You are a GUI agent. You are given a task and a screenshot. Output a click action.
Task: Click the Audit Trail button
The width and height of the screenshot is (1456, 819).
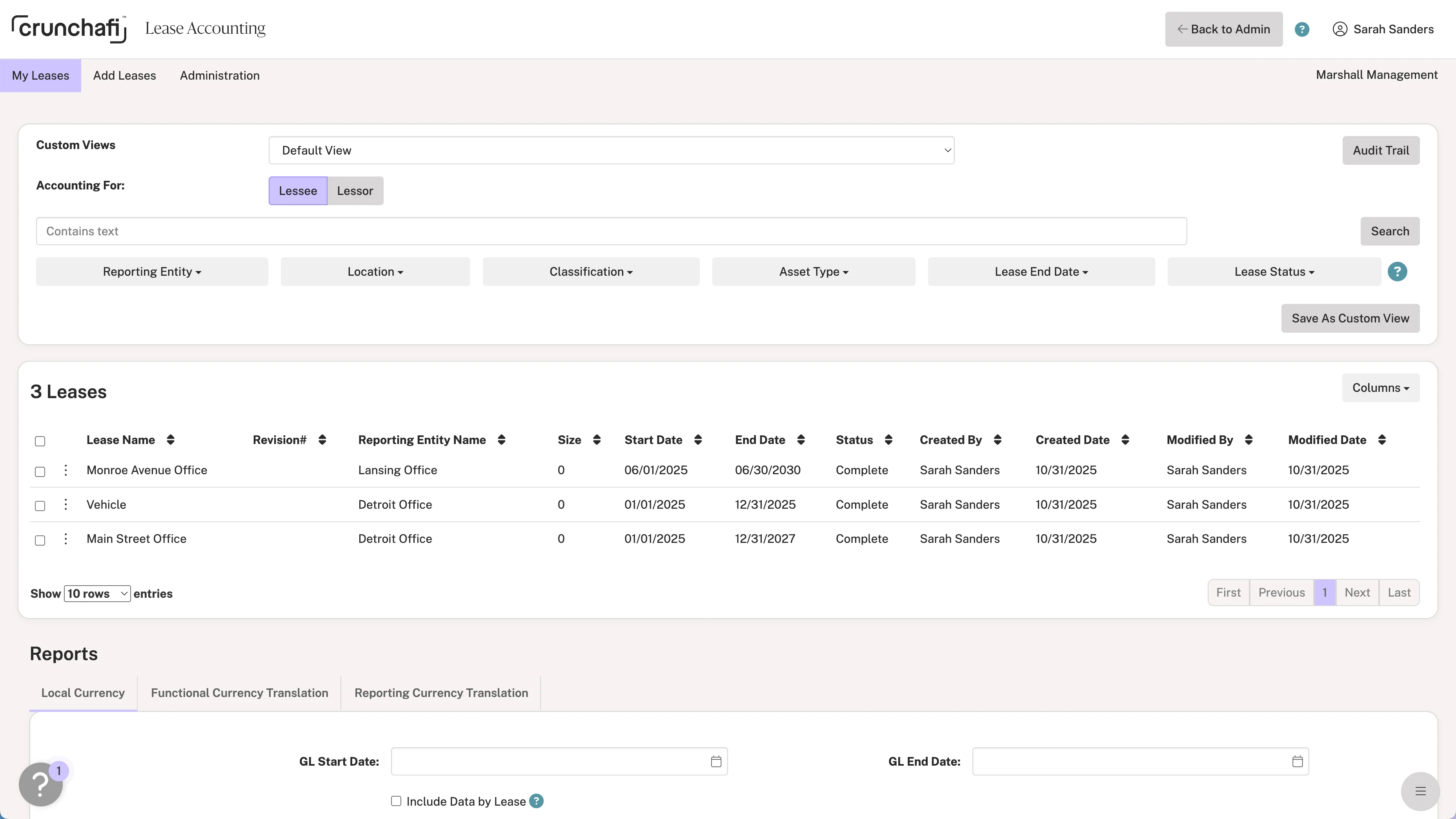[x=1380, y=150]
